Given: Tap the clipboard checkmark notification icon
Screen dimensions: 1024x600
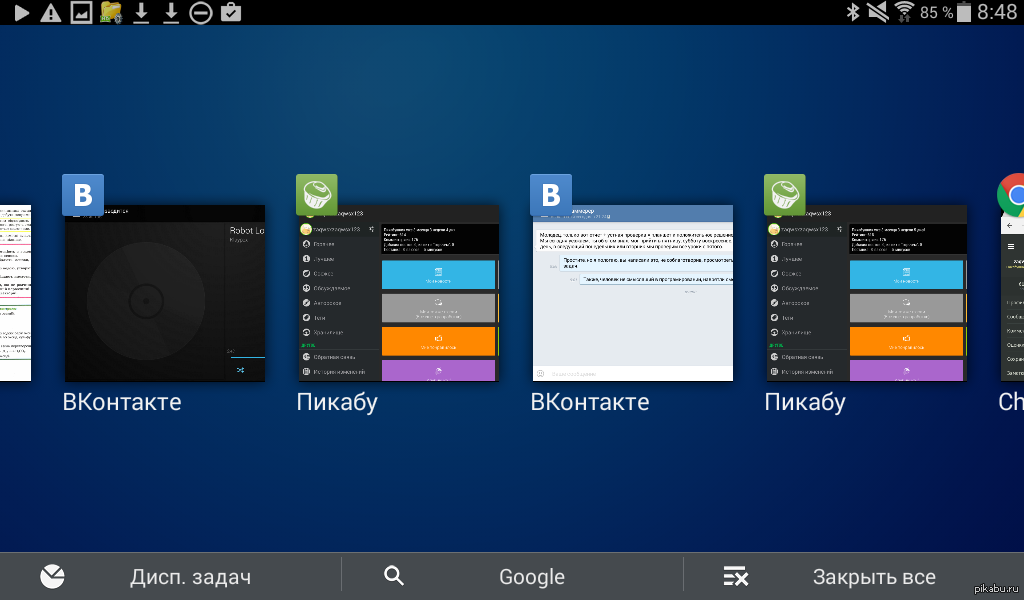Looking at the screenshot, I should [230, 12].
